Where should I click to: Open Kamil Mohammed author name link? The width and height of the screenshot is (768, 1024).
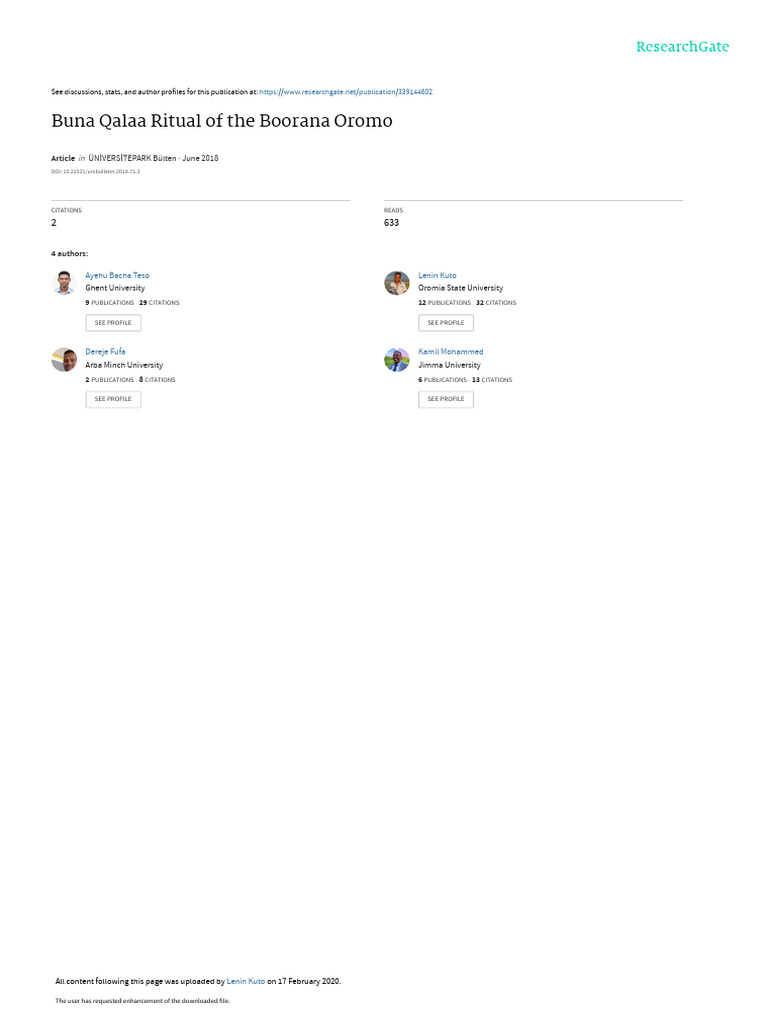pyautogui.click(x=451, y=351)
